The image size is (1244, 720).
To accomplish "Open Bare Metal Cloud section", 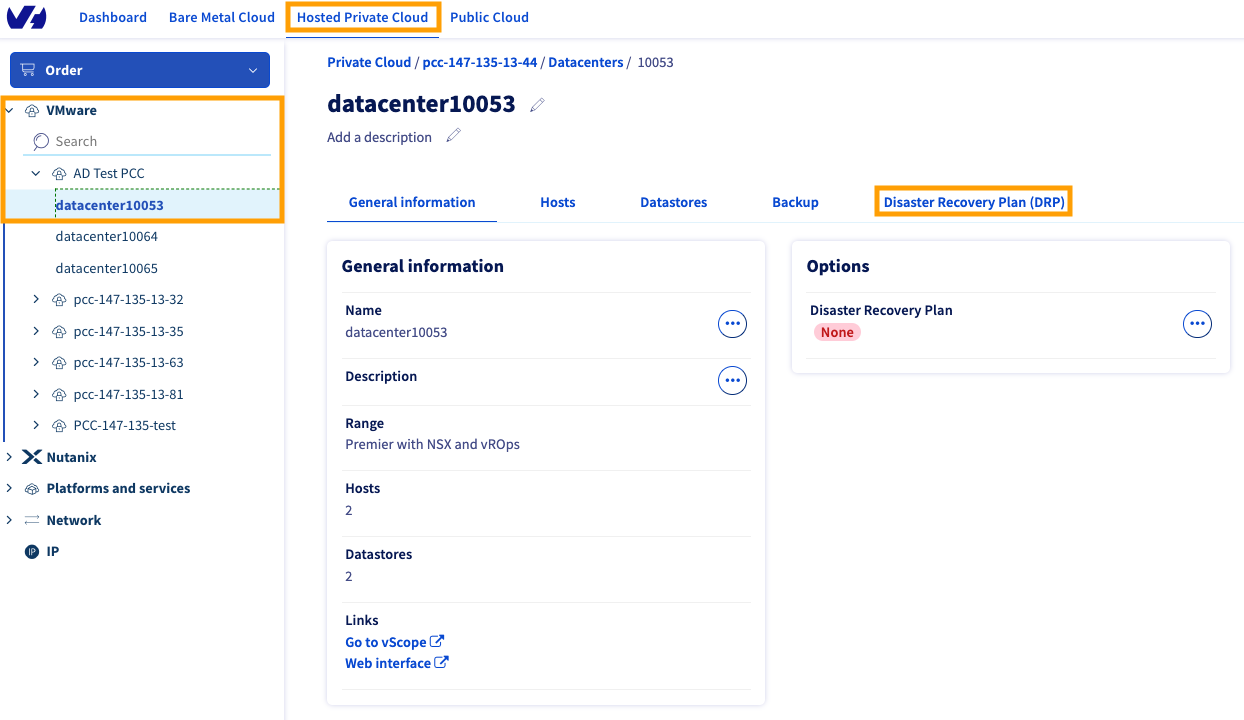I will [222, 17].
